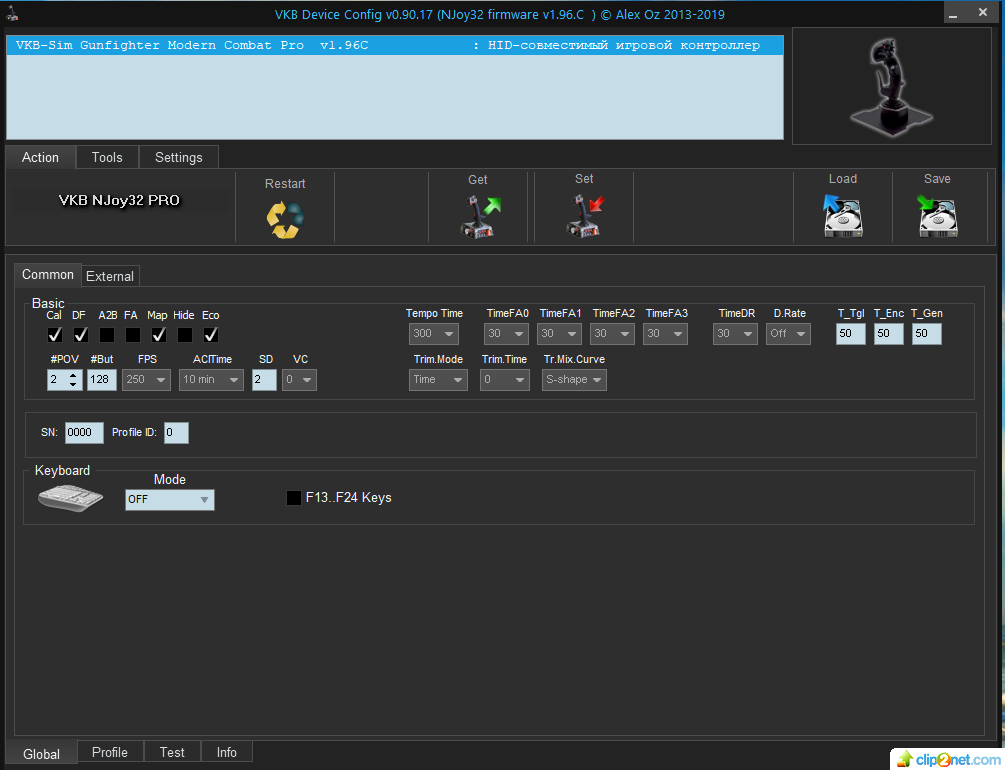Open the Tr.Mix.Curve dropdown

574,380
